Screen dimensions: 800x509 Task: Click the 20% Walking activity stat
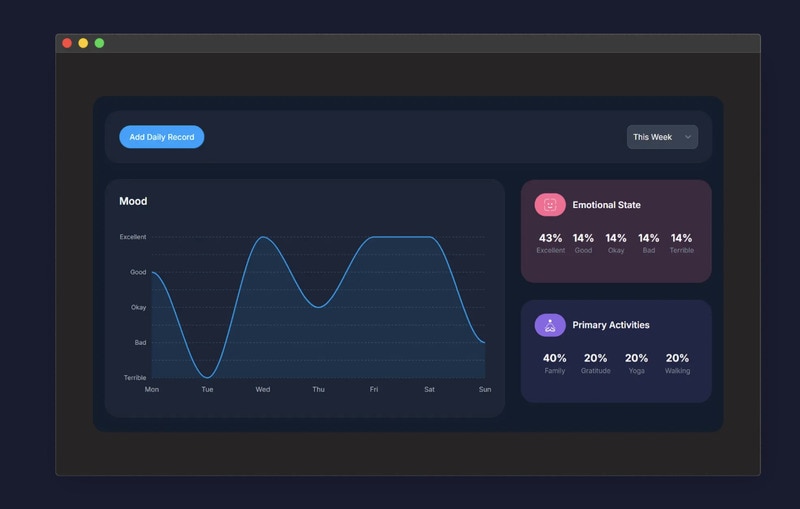coord(677,363)
